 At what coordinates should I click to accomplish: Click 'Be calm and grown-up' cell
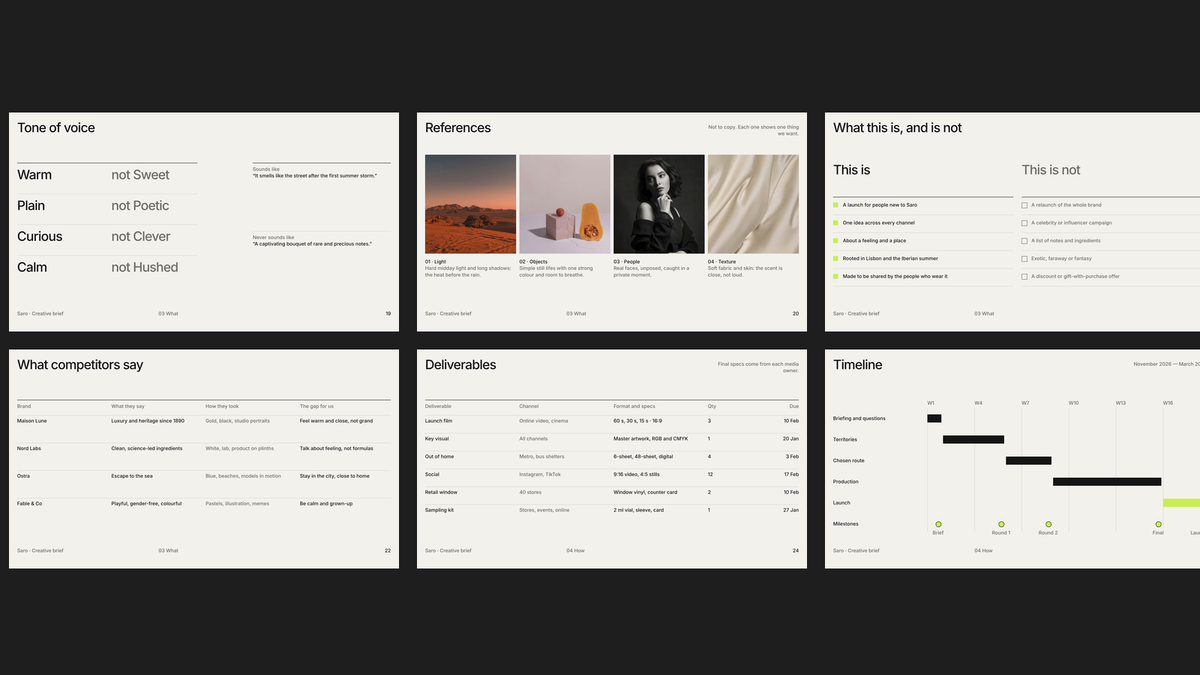click(x=327, y=503)
